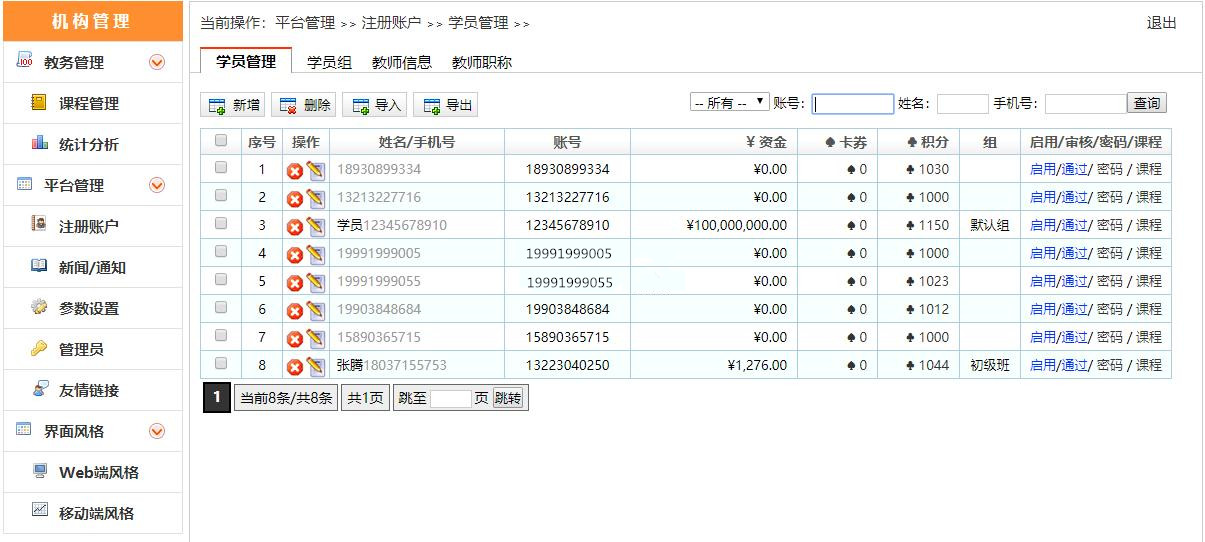Click the edit pencil icon for row 18930899334
Screen dimensions: 1205x542
[x=315, y=170]
